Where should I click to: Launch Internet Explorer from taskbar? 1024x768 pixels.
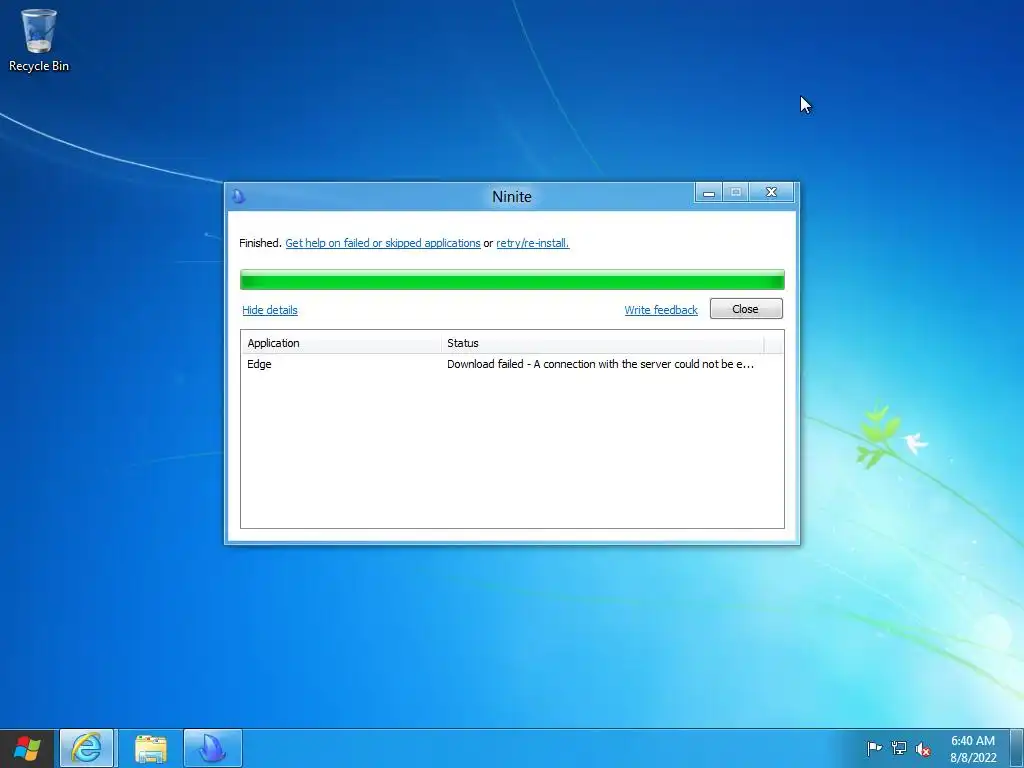[87, 748]
